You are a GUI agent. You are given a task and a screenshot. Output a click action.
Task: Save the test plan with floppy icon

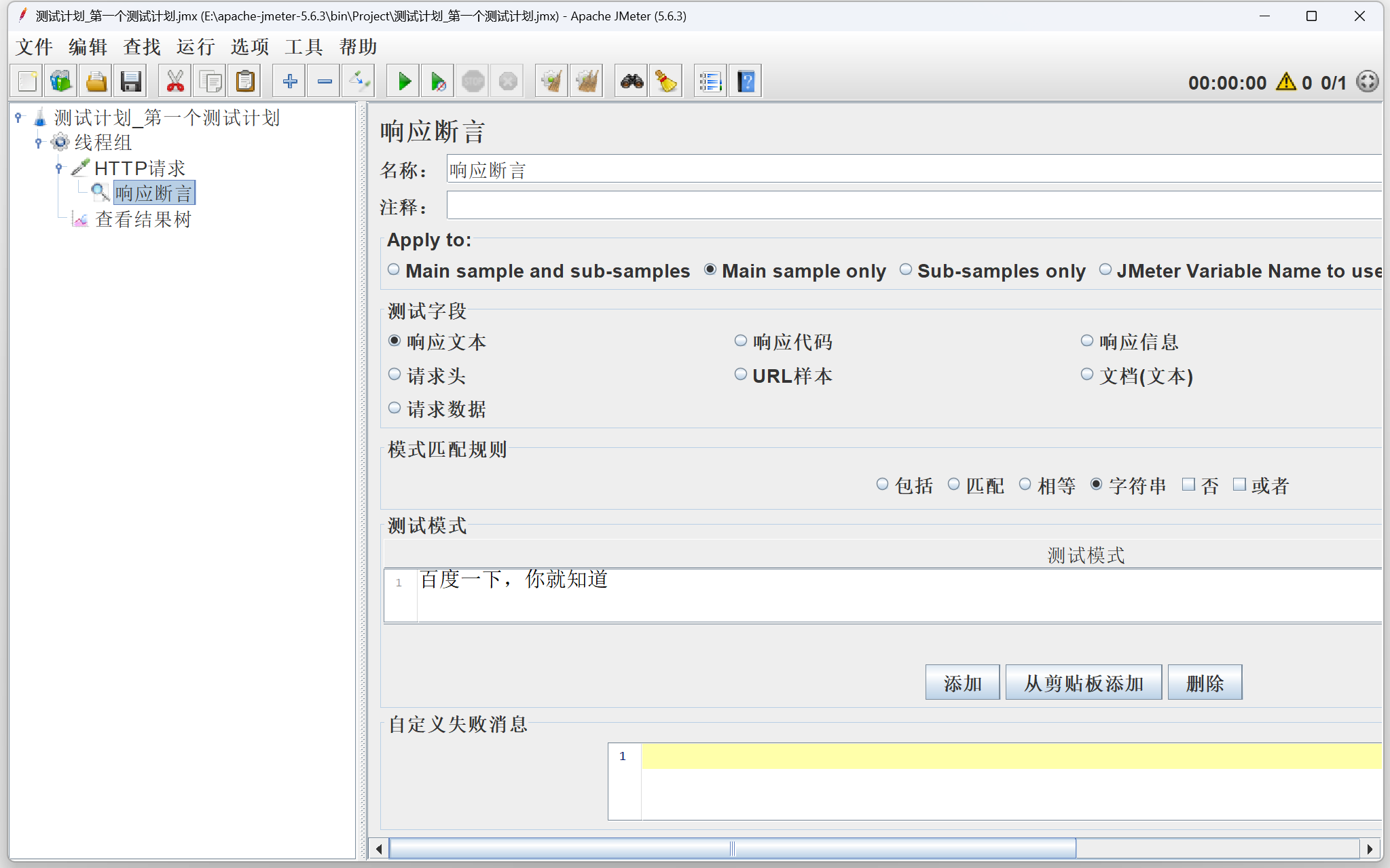(130, 81)
